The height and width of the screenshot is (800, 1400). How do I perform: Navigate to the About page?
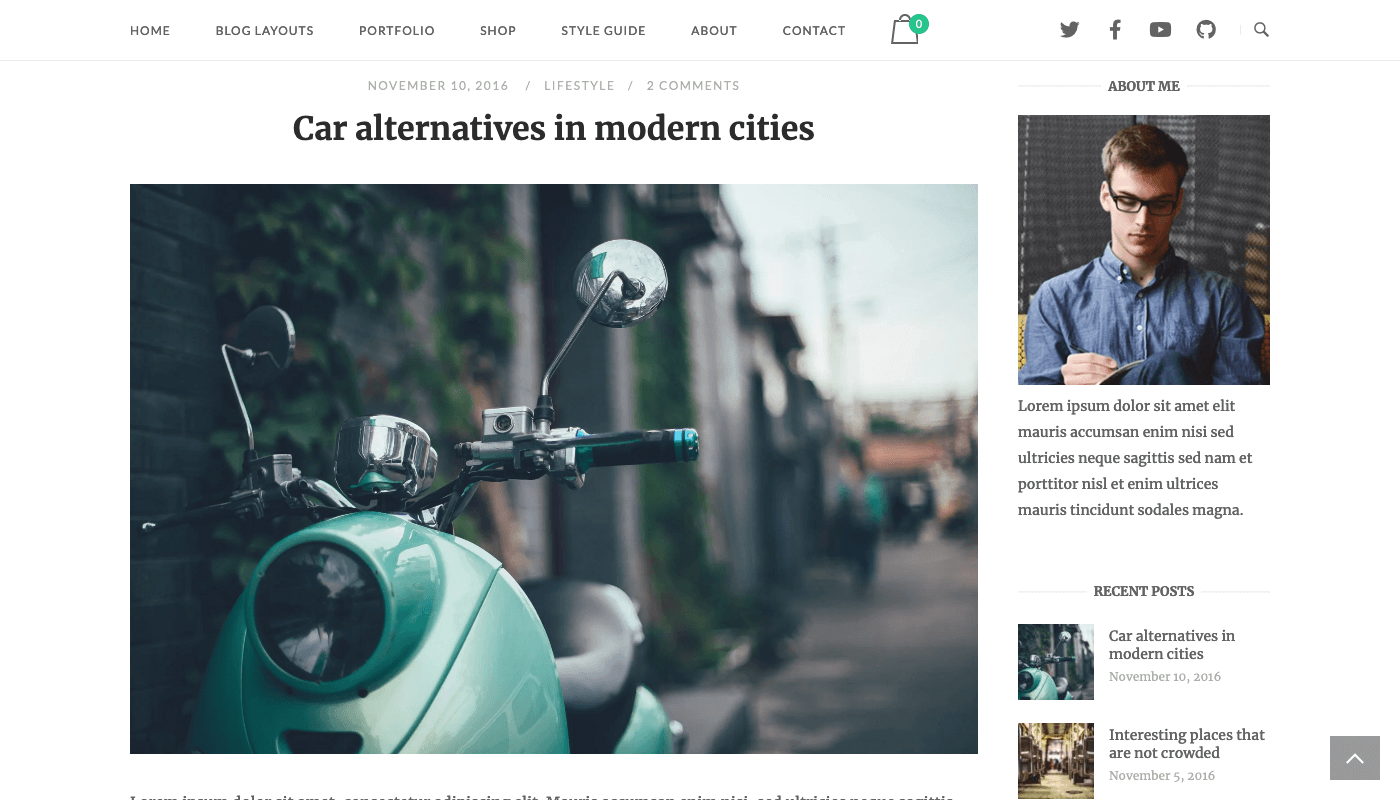coord(714,31)
